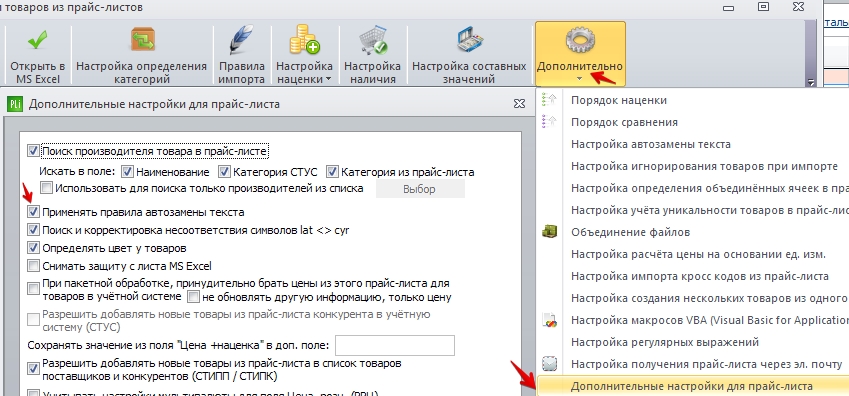The image size is (849, 396).
Task: Enable При пакетной обработке forced prices checkbox
Action: (34, 288)
